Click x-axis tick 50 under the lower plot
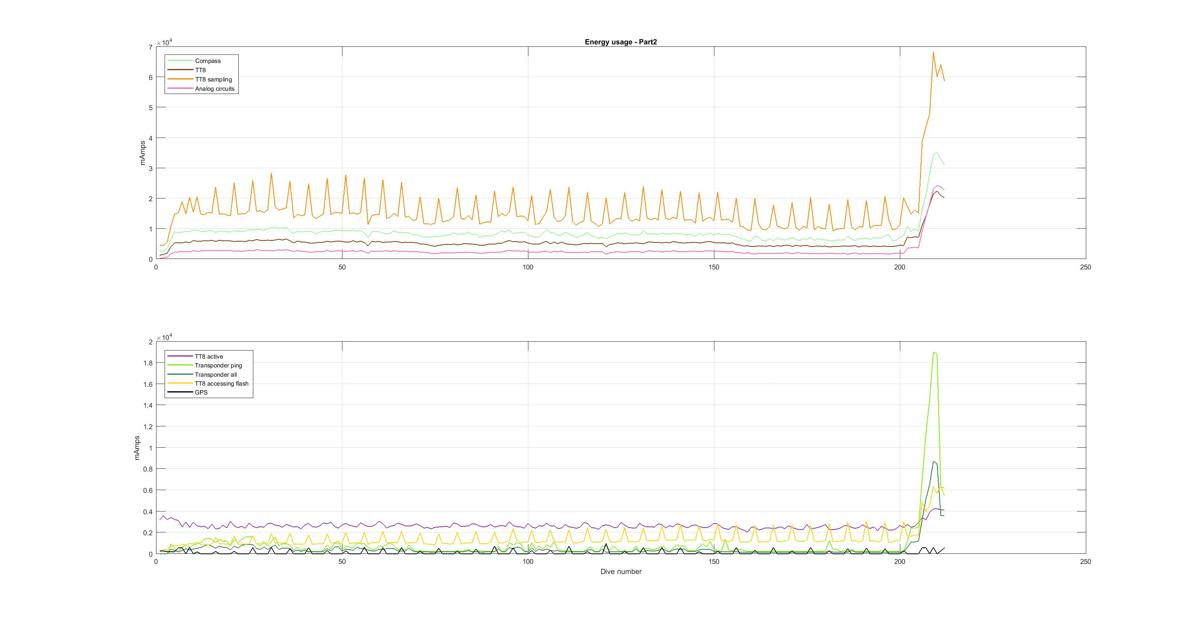The image size is (1200, 622). tap(342, 562)
